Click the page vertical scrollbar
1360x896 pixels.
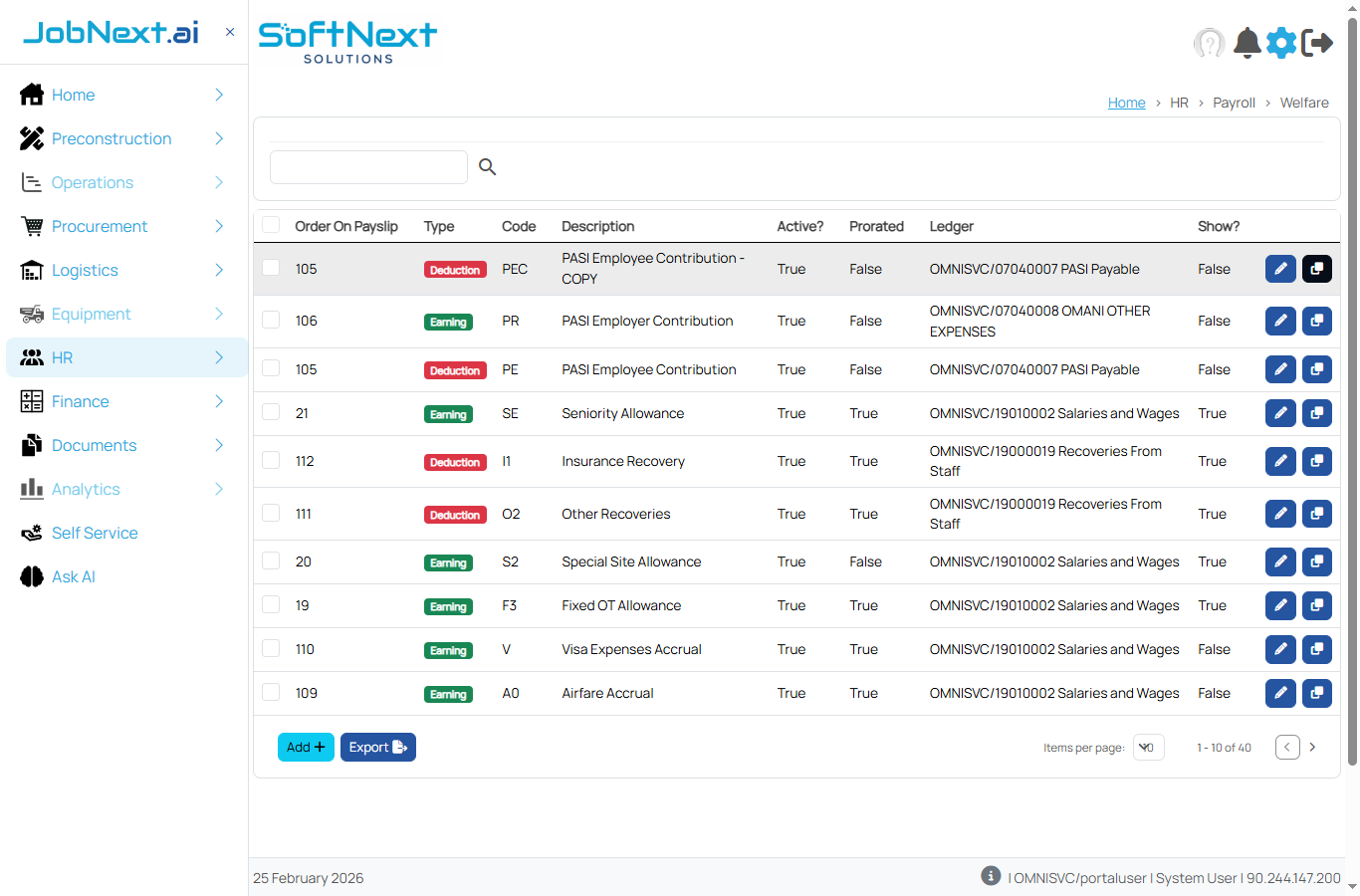pos(1352,398)
